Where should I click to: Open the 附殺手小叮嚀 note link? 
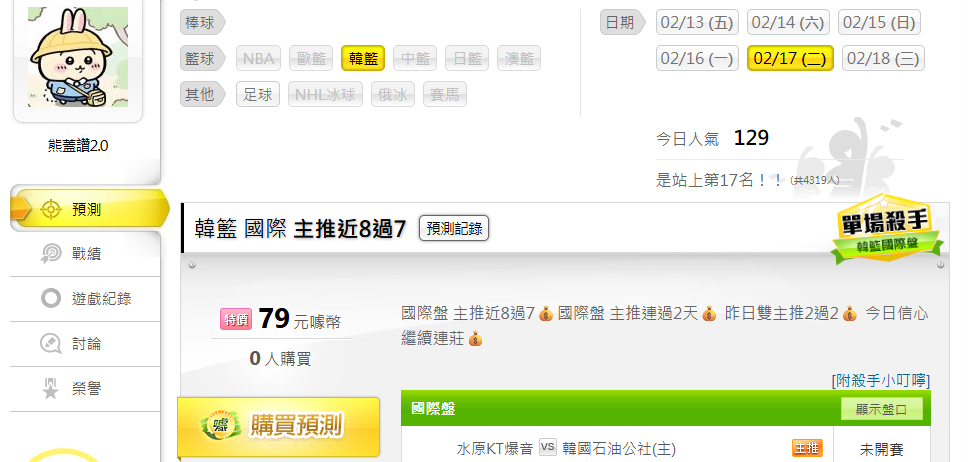tap(881, 379)
